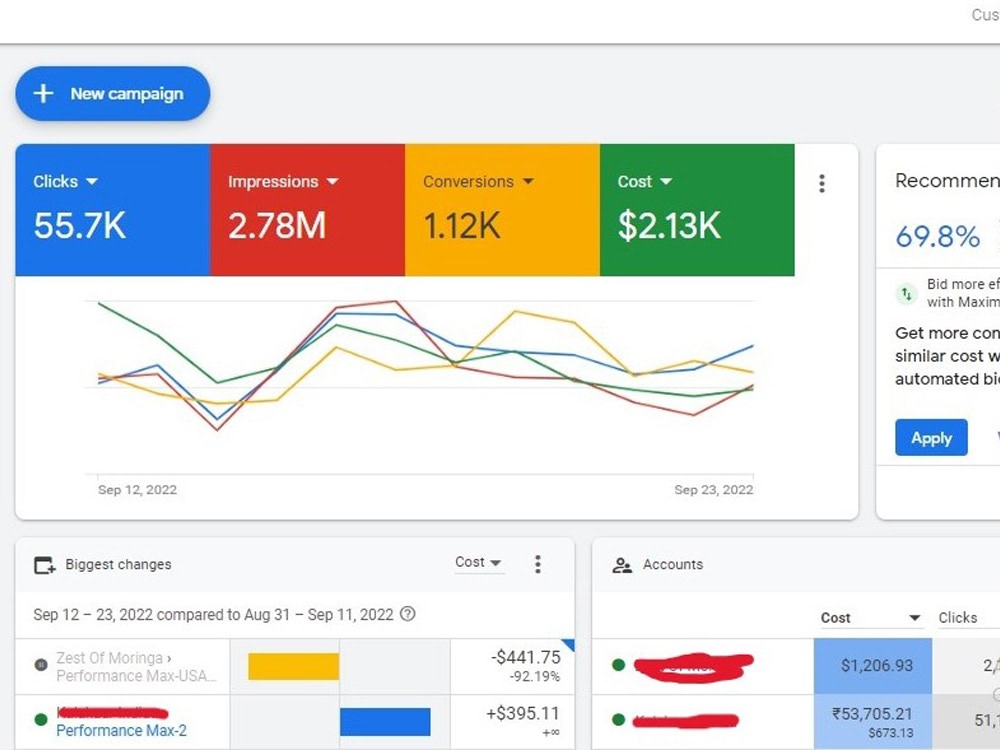Click the Sep 12, 2022 chart axis label
This screenshot has height=750, width=1000.
tap(137, 490)
